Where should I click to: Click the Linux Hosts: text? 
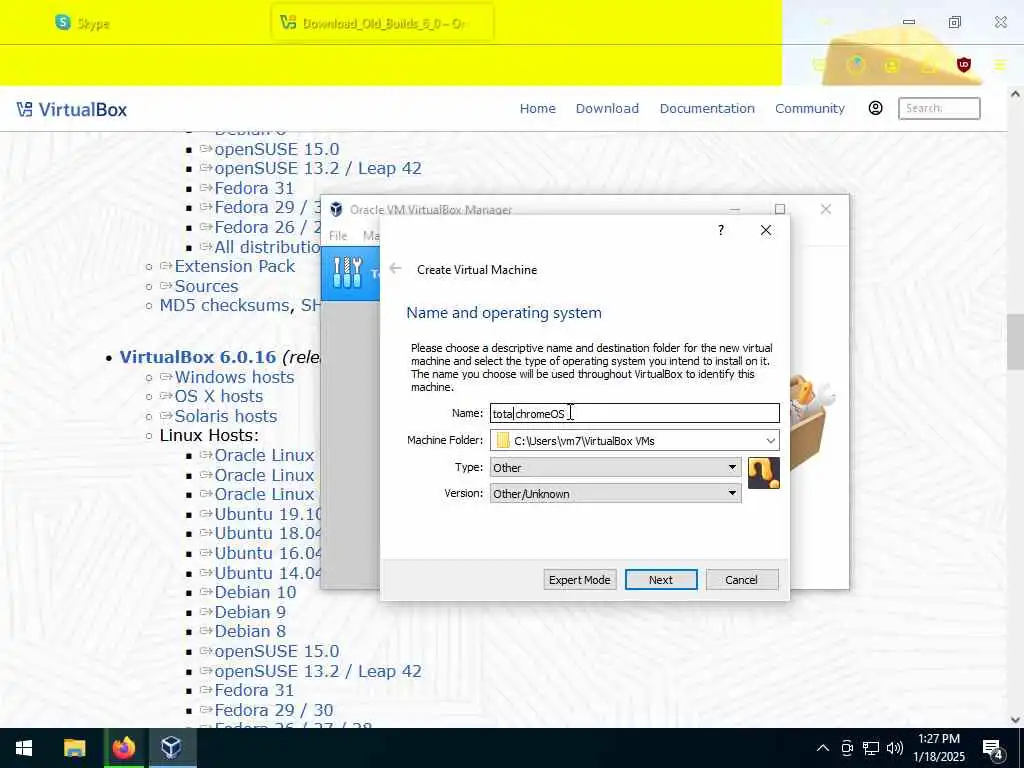point(209,436)
